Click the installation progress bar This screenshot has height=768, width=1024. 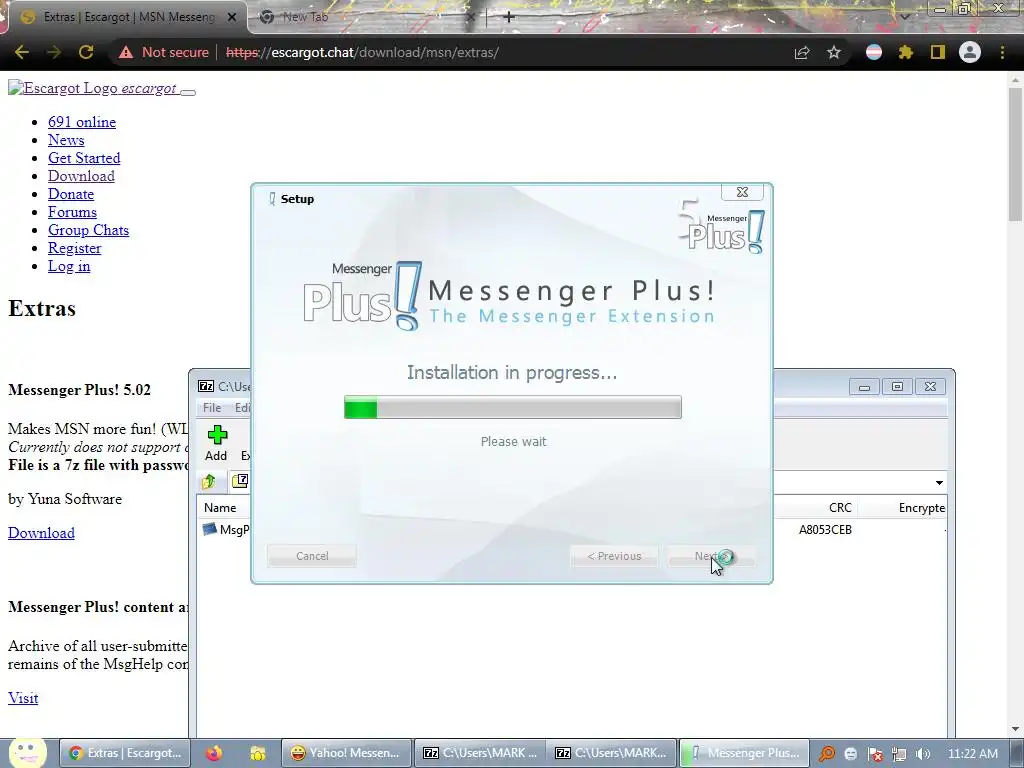click(x=513, y=408)
